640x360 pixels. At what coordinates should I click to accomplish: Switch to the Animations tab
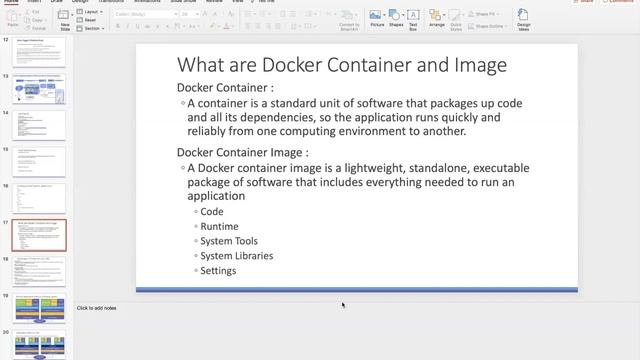point(147,1)
